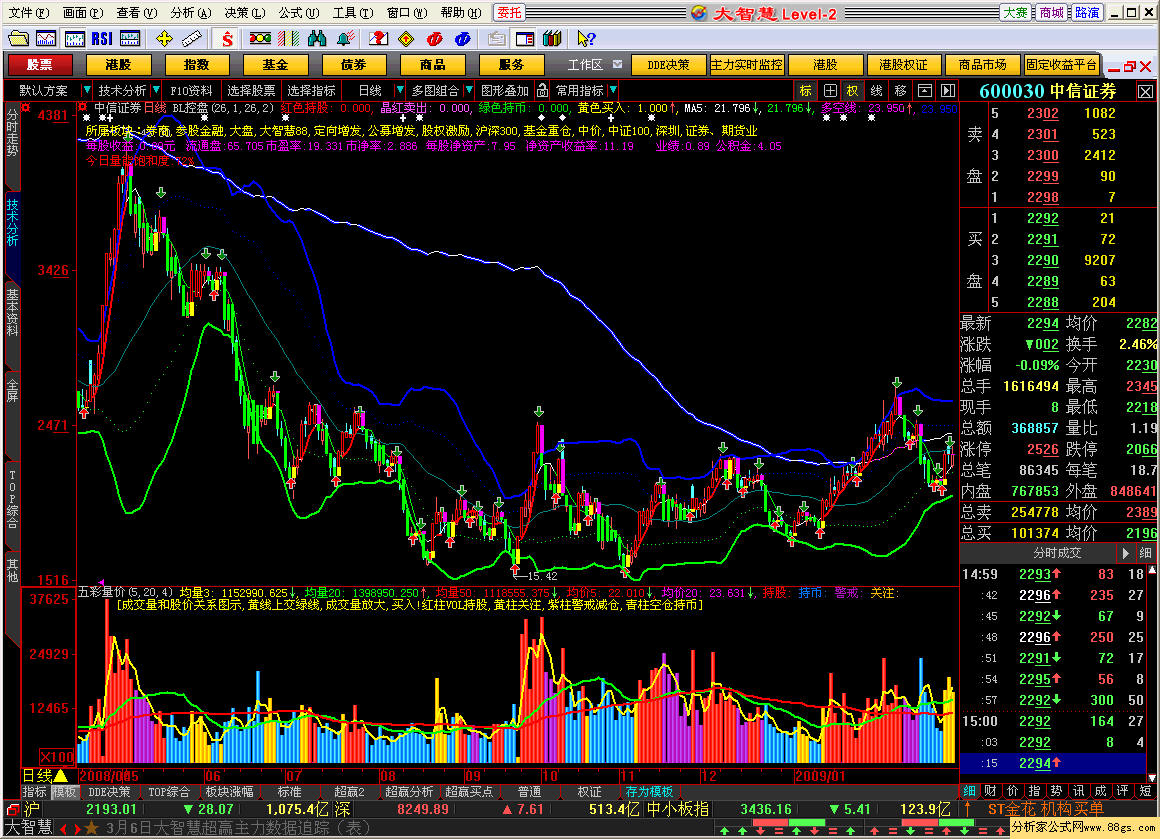Click the traffic light signal icon
Screen dimensions: 1160x839
pyautogui.click(x=260, y=38)
